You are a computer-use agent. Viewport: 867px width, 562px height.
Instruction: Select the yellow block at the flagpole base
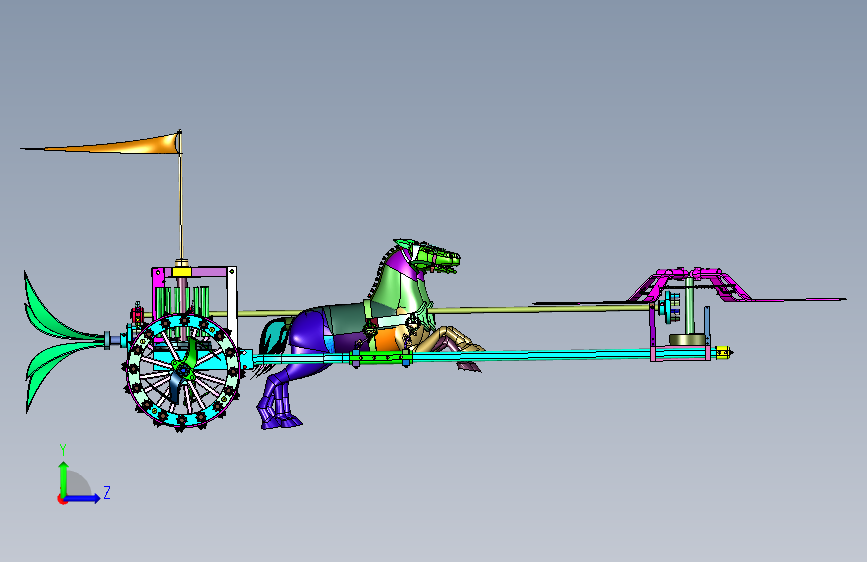click(x=181, y=272)
